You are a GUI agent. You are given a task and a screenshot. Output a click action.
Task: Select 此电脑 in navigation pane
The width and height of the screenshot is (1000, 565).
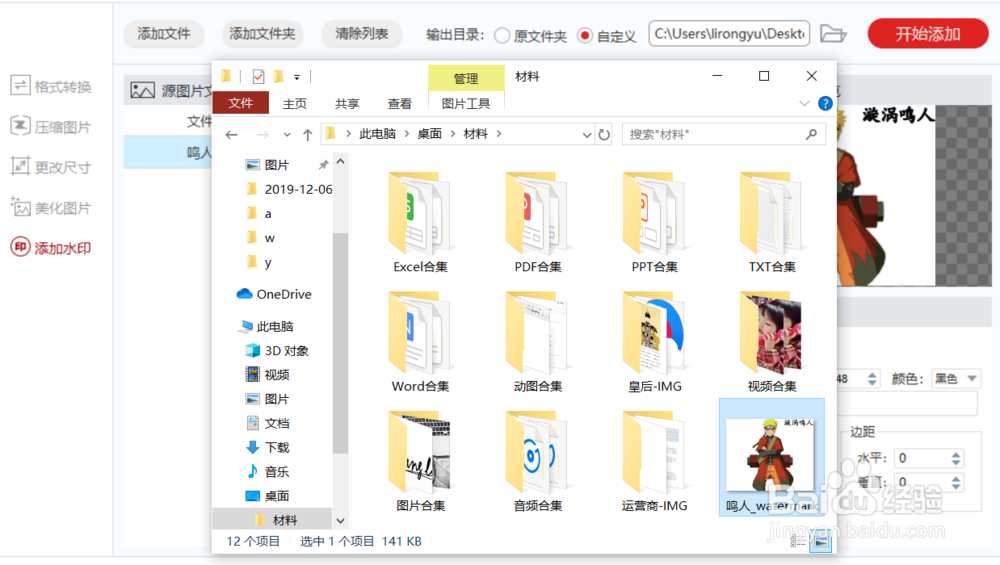tap(267, 327)
